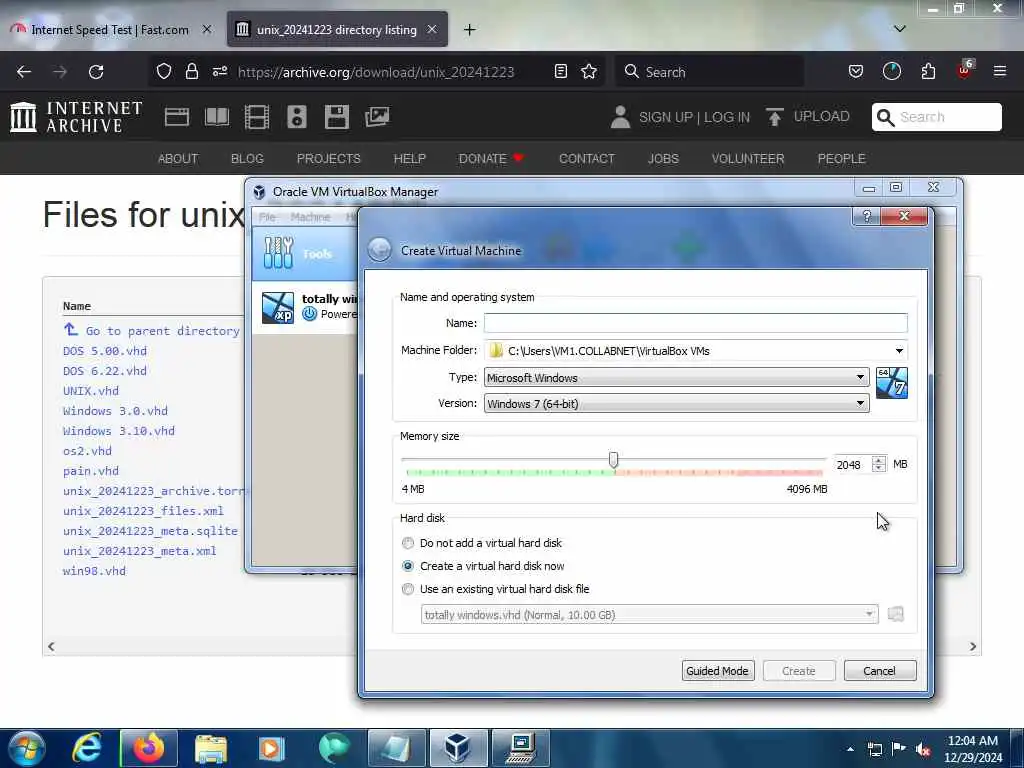This screenshot has height=768, width=1024.
Task: Select Tools in VirtualBox Manager
Action: (x=304, y=253)
